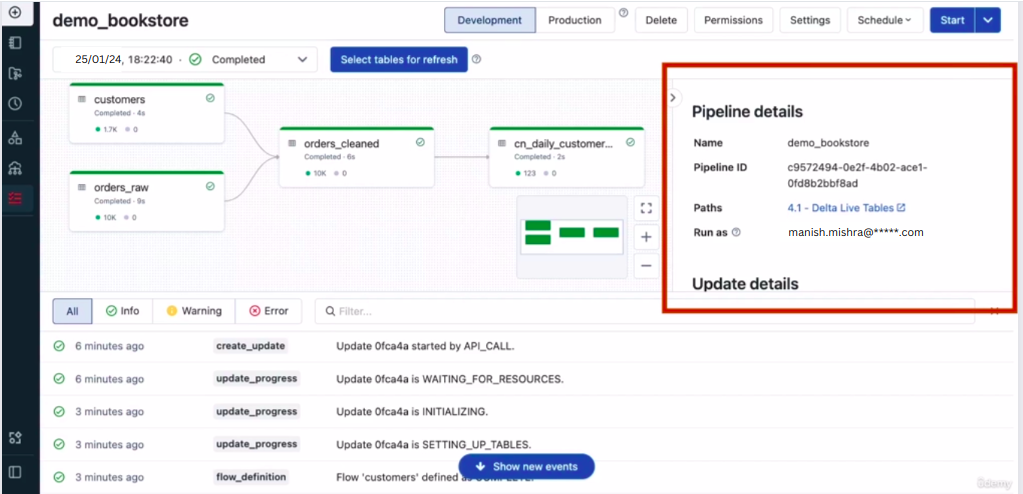Collapse the Pipeline details side panel
The height and width of the screenshot is (494, 1023).
click(x=673, y=98)
